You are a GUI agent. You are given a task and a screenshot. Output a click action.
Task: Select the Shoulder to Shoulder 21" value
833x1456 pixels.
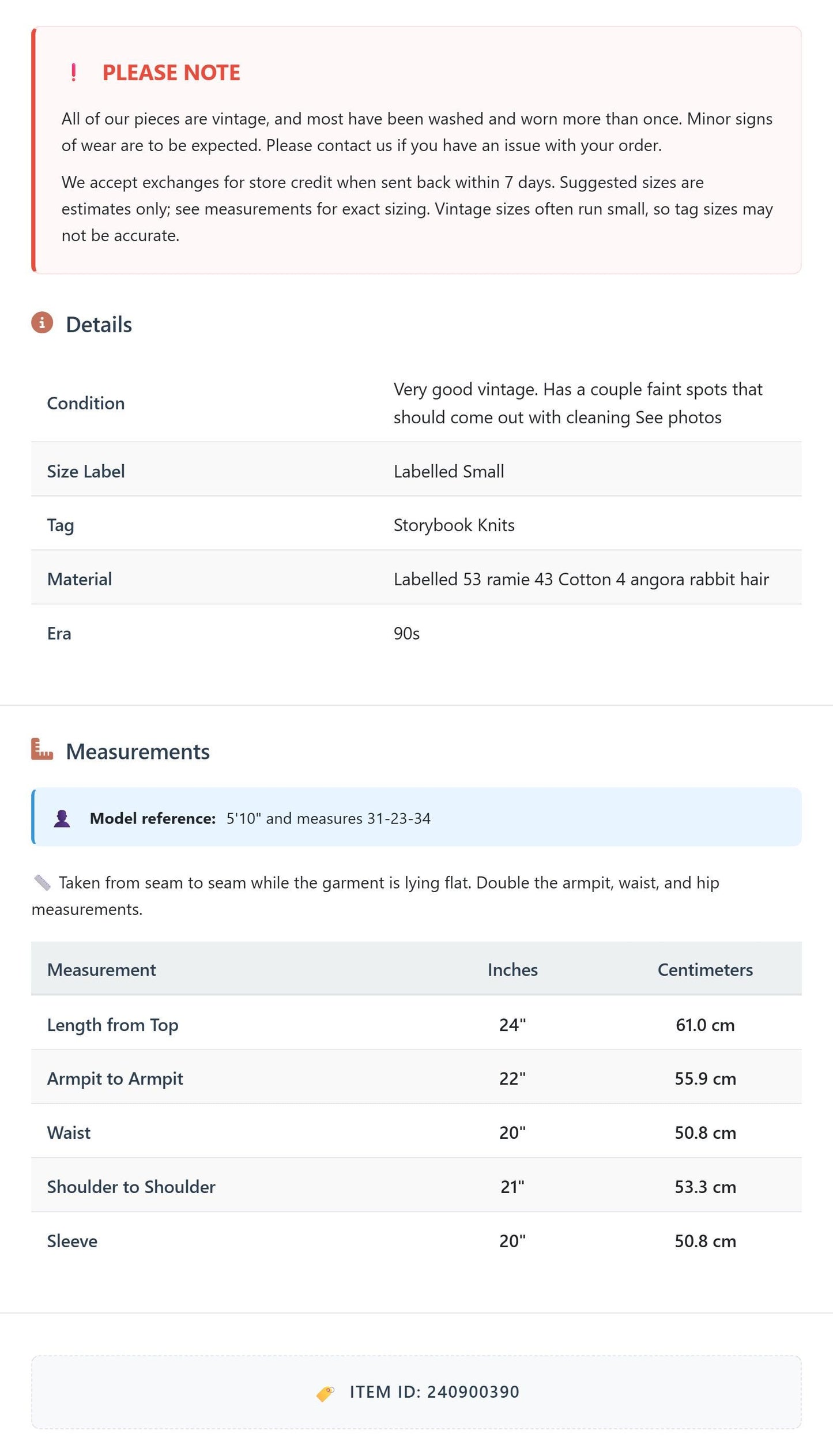click(x=512, y=1187)
